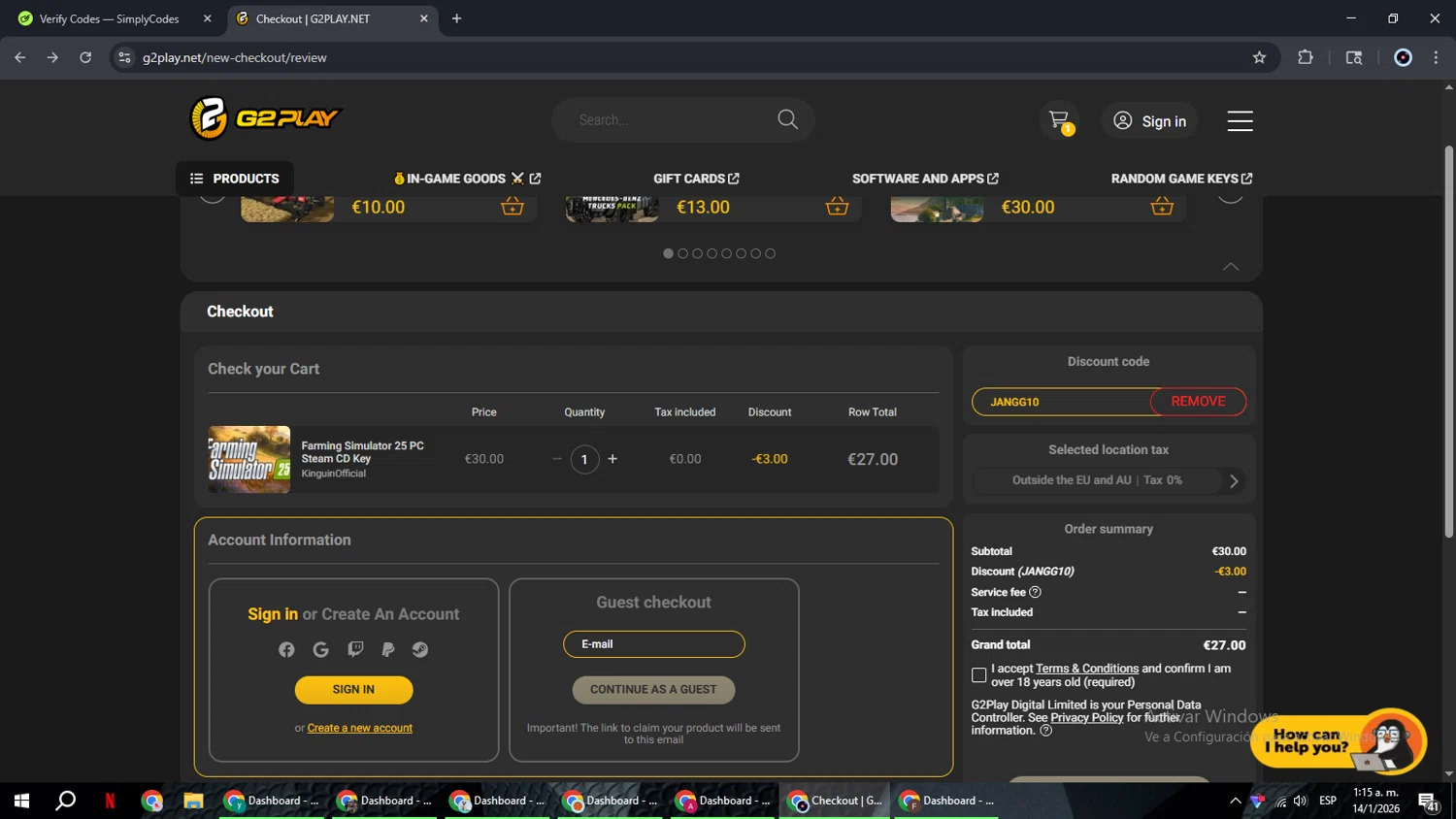Click the Search input field
The width and height of the screenshot is (1456, 819).
670,119
